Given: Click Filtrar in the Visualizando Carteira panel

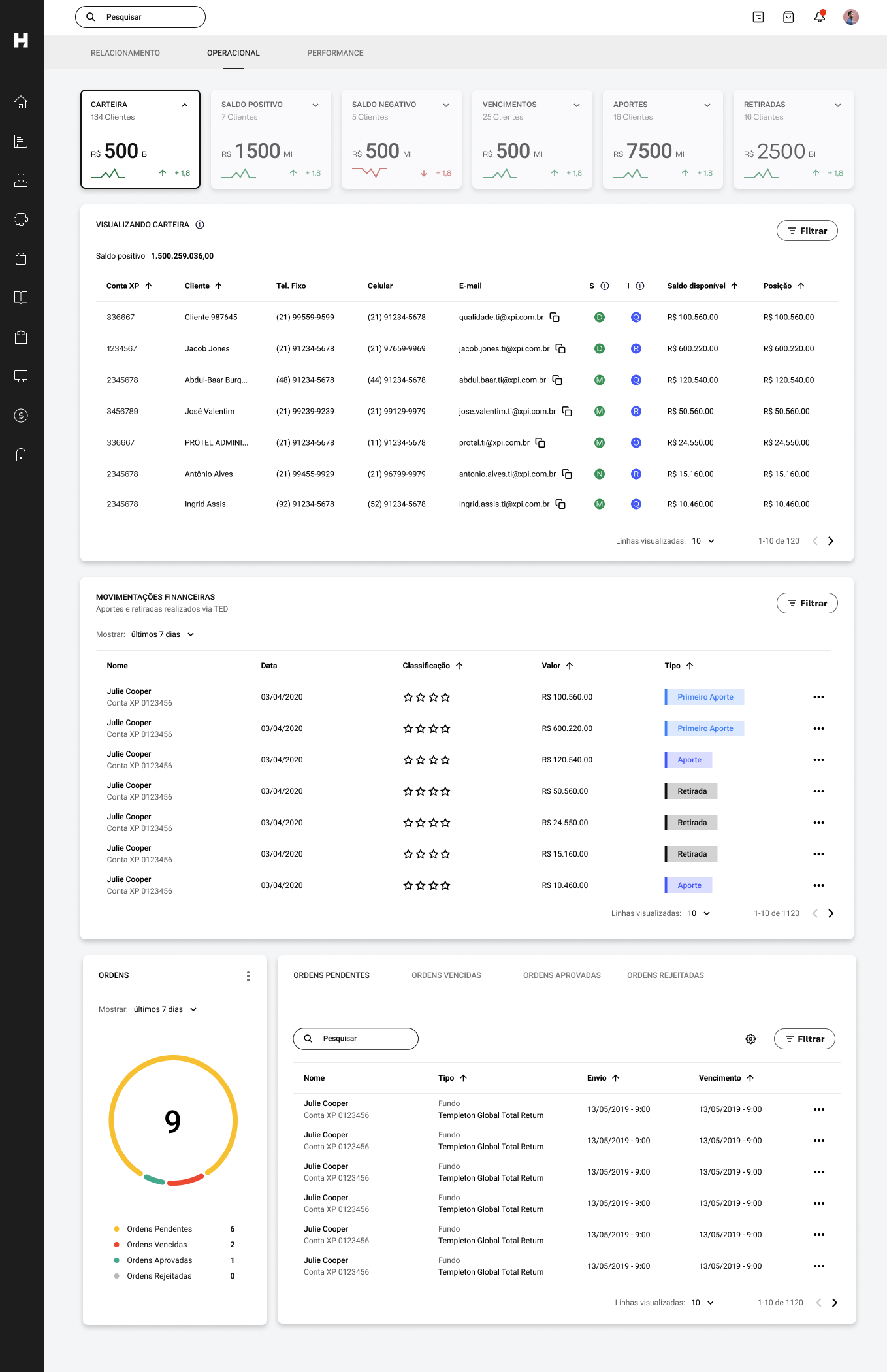Looking at the screenshot, I should pos(807,231).
